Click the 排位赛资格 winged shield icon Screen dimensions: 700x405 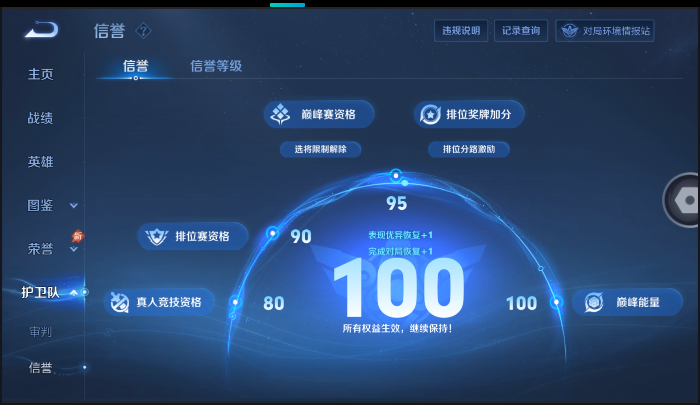click(x=156, y=236)
